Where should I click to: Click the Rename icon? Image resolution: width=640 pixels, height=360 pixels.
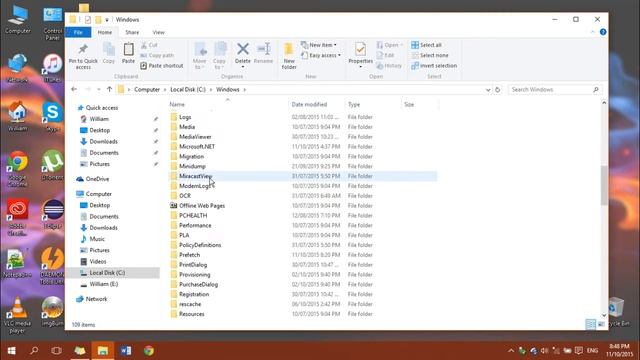(x=263, y=49)
